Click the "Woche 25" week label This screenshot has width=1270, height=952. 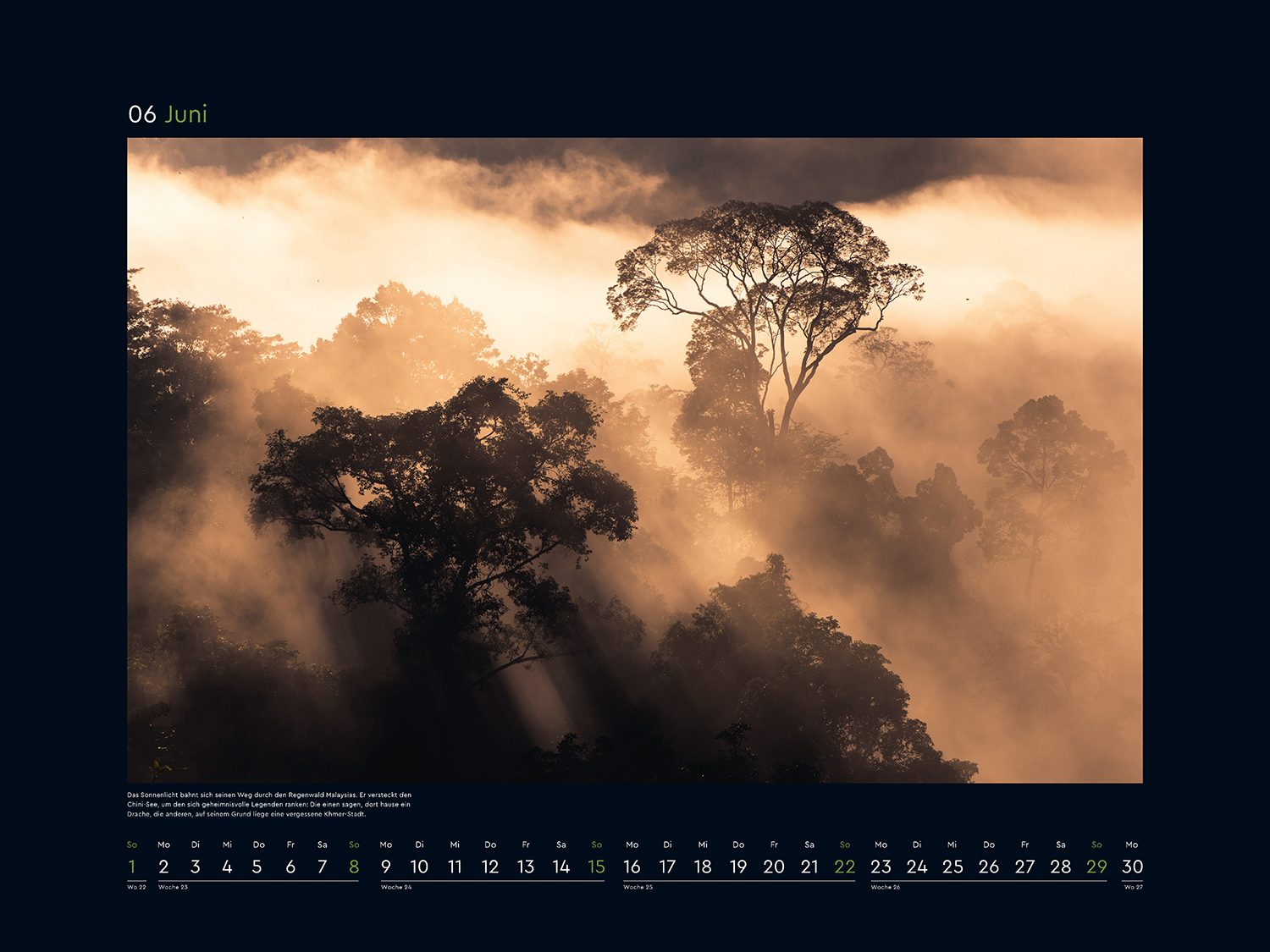click(638, 887)
